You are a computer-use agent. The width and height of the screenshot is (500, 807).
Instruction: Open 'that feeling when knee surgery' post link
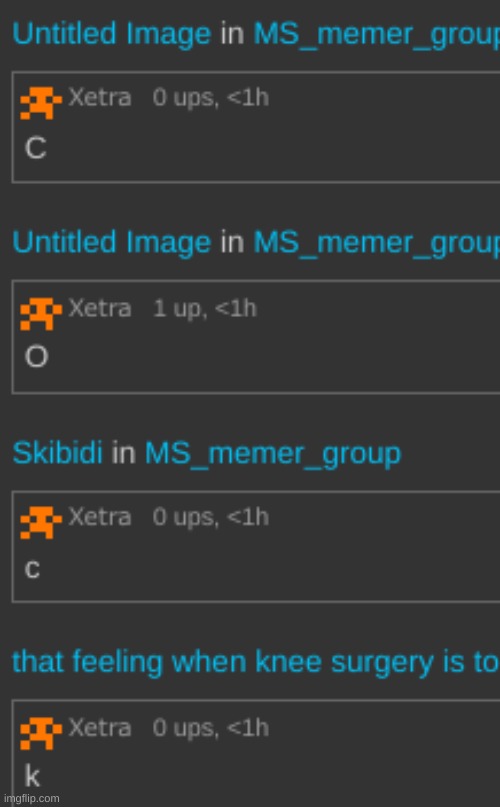click(256, 662)
